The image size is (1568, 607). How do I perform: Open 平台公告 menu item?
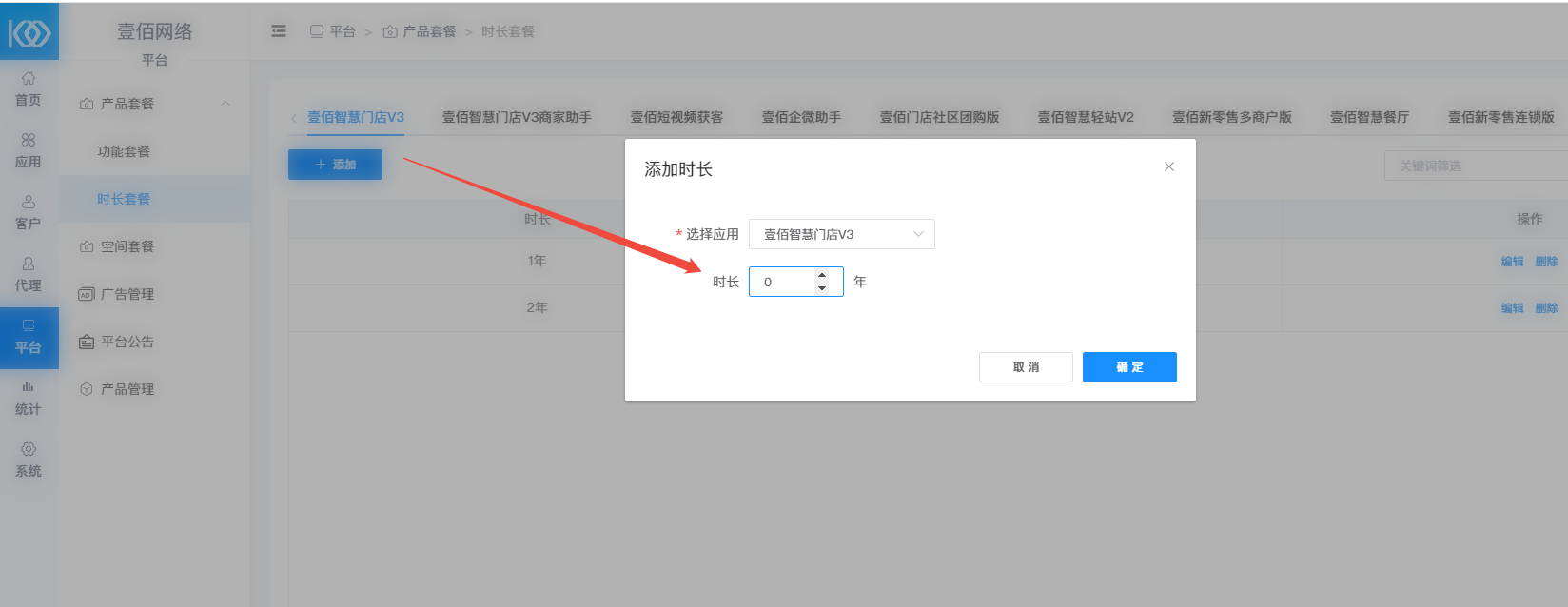point(127,342)
